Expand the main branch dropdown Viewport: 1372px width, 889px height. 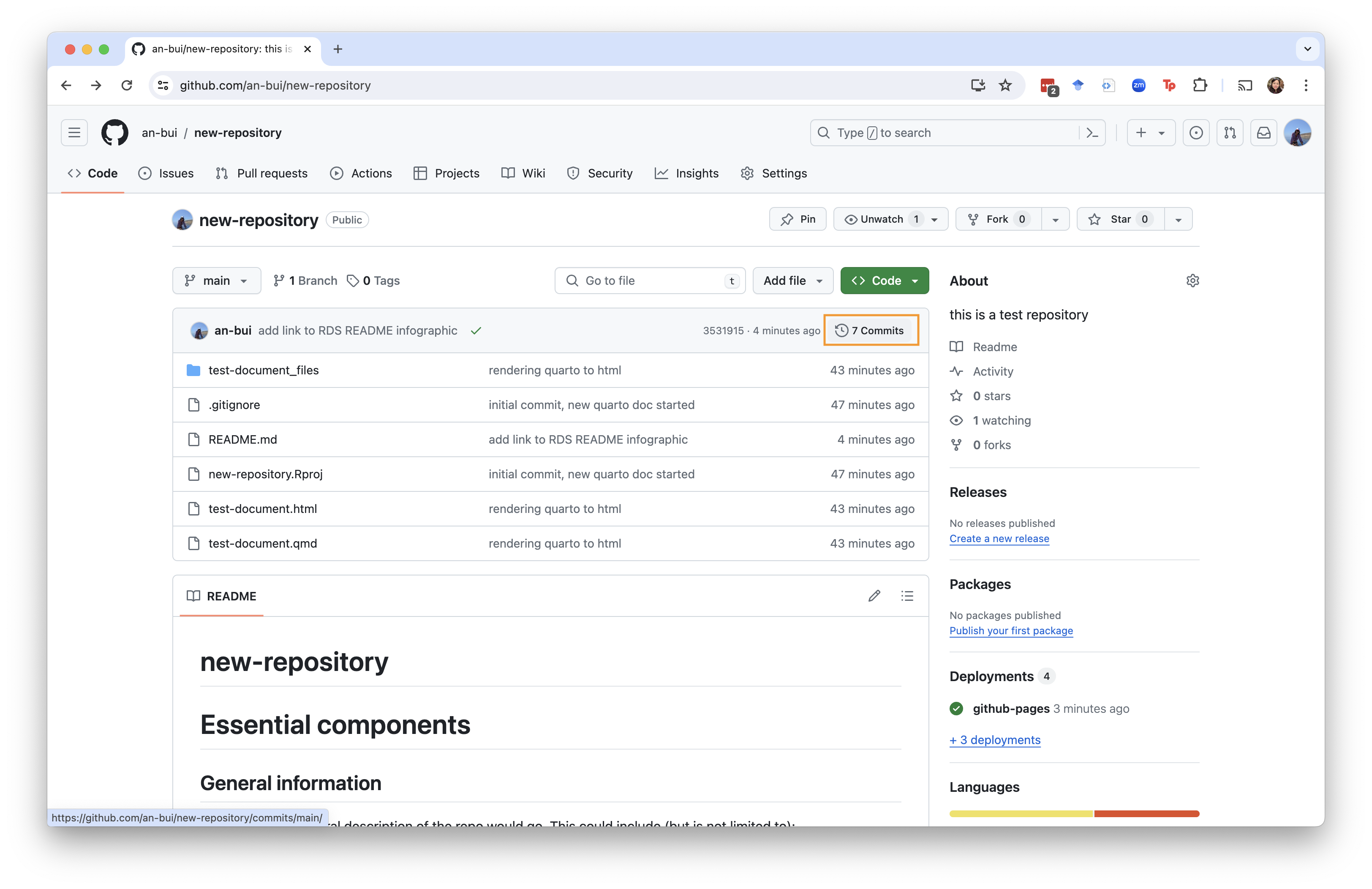pyautogui.click(x=216, y=281)
